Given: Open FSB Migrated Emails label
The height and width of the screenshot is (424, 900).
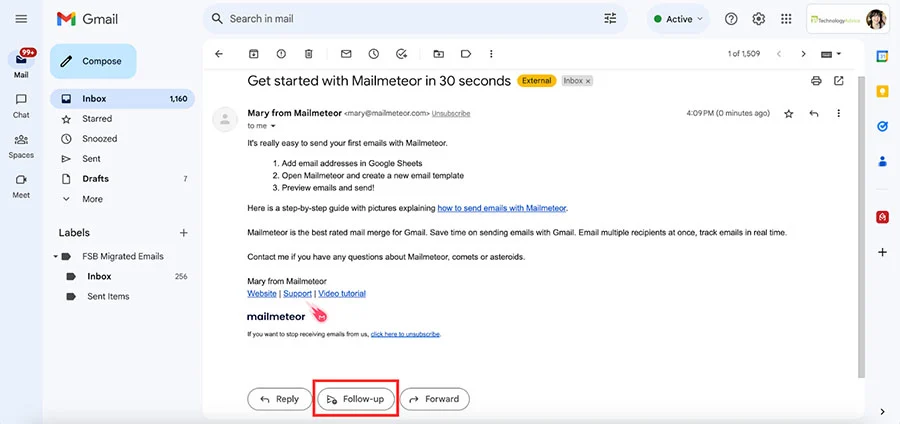Looking at the screenshot, I should pos(122,256).
